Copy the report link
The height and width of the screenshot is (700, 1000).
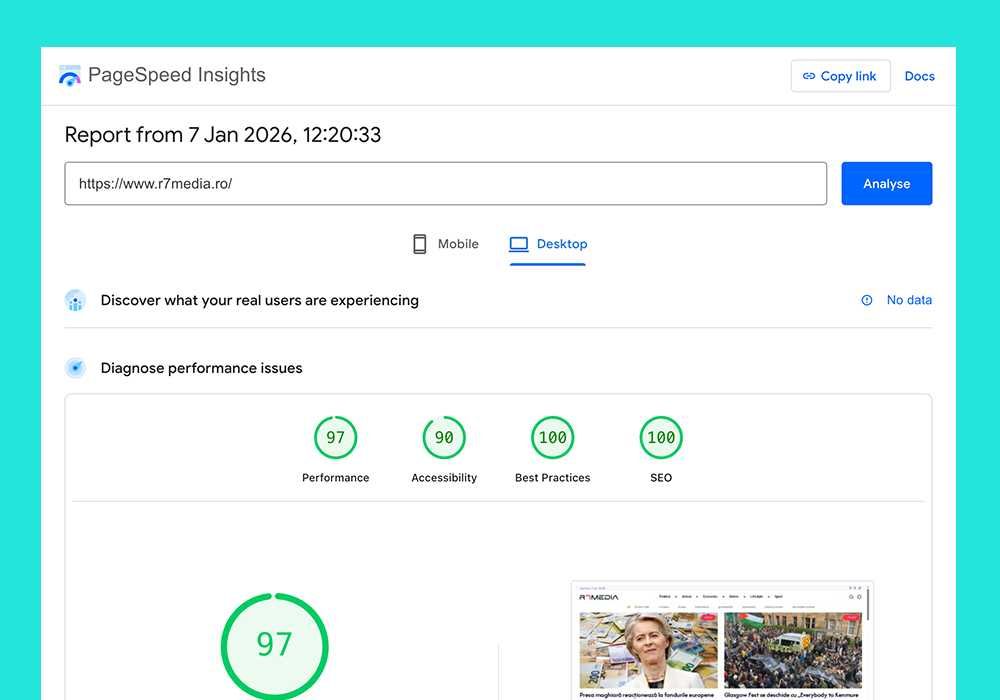840,76
